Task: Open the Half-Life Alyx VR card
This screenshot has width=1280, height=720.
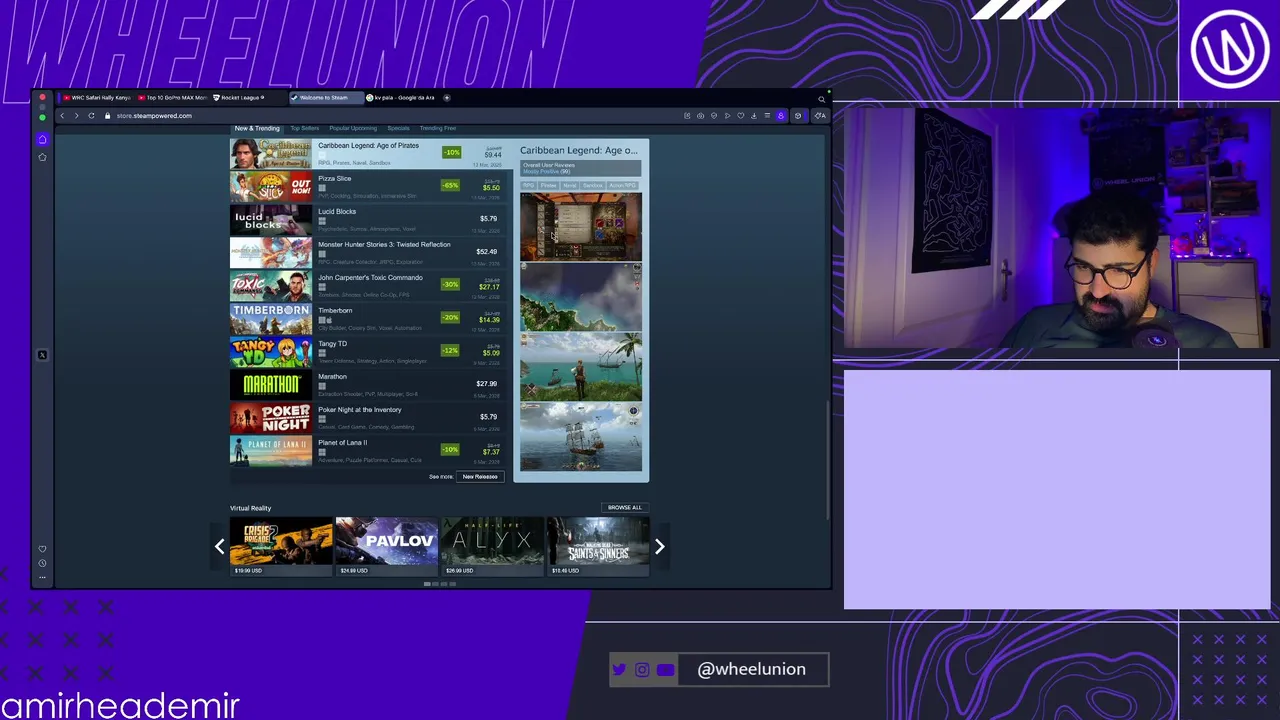Action: coord(492,546)
